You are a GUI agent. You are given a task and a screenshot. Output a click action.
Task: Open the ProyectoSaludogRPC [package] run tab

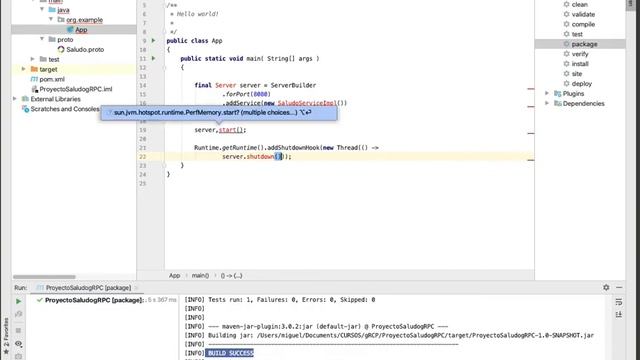pos(88,288)
